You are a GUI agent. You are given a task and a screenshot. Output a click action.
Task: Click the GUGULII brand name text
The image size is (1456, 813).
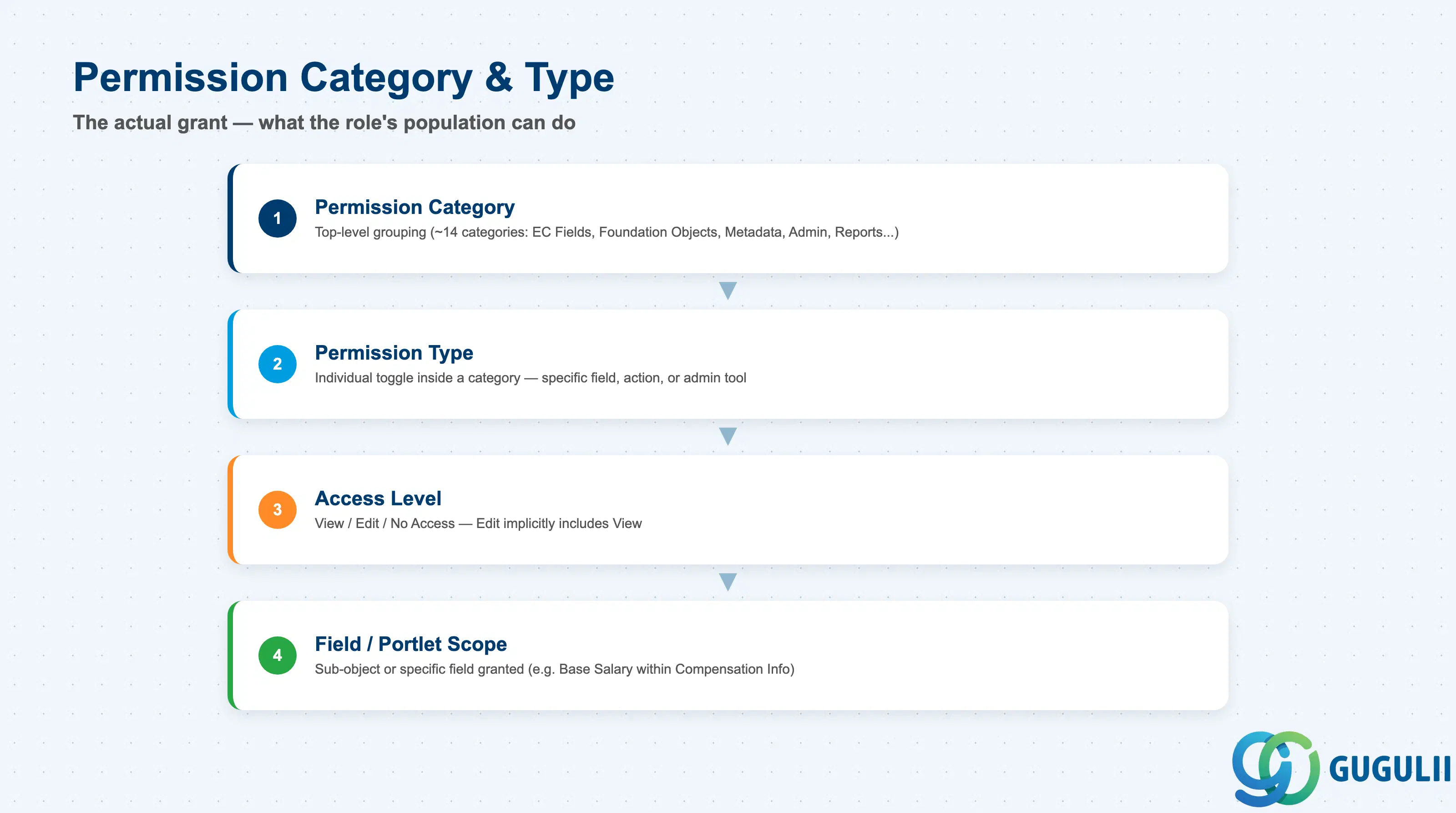click(x=1389, y=769)
